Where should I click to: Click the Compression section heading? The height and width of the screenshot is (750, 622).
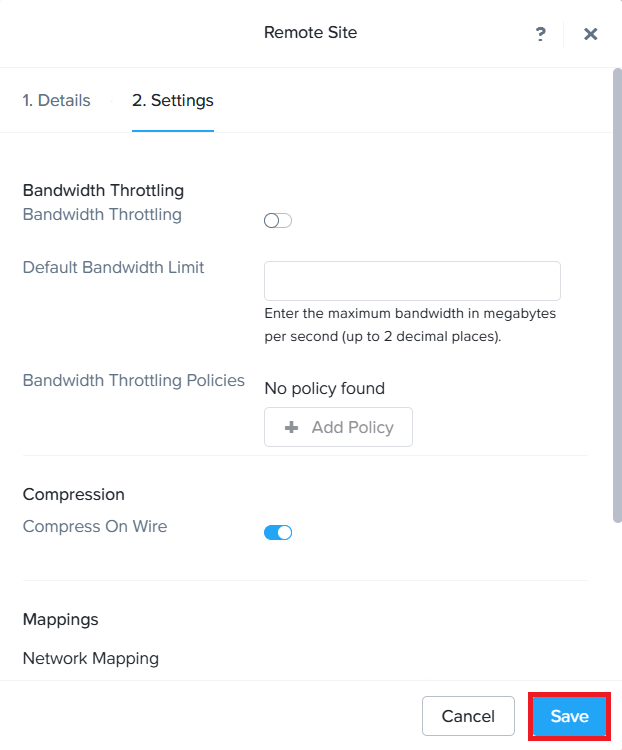tap(73, 494)
